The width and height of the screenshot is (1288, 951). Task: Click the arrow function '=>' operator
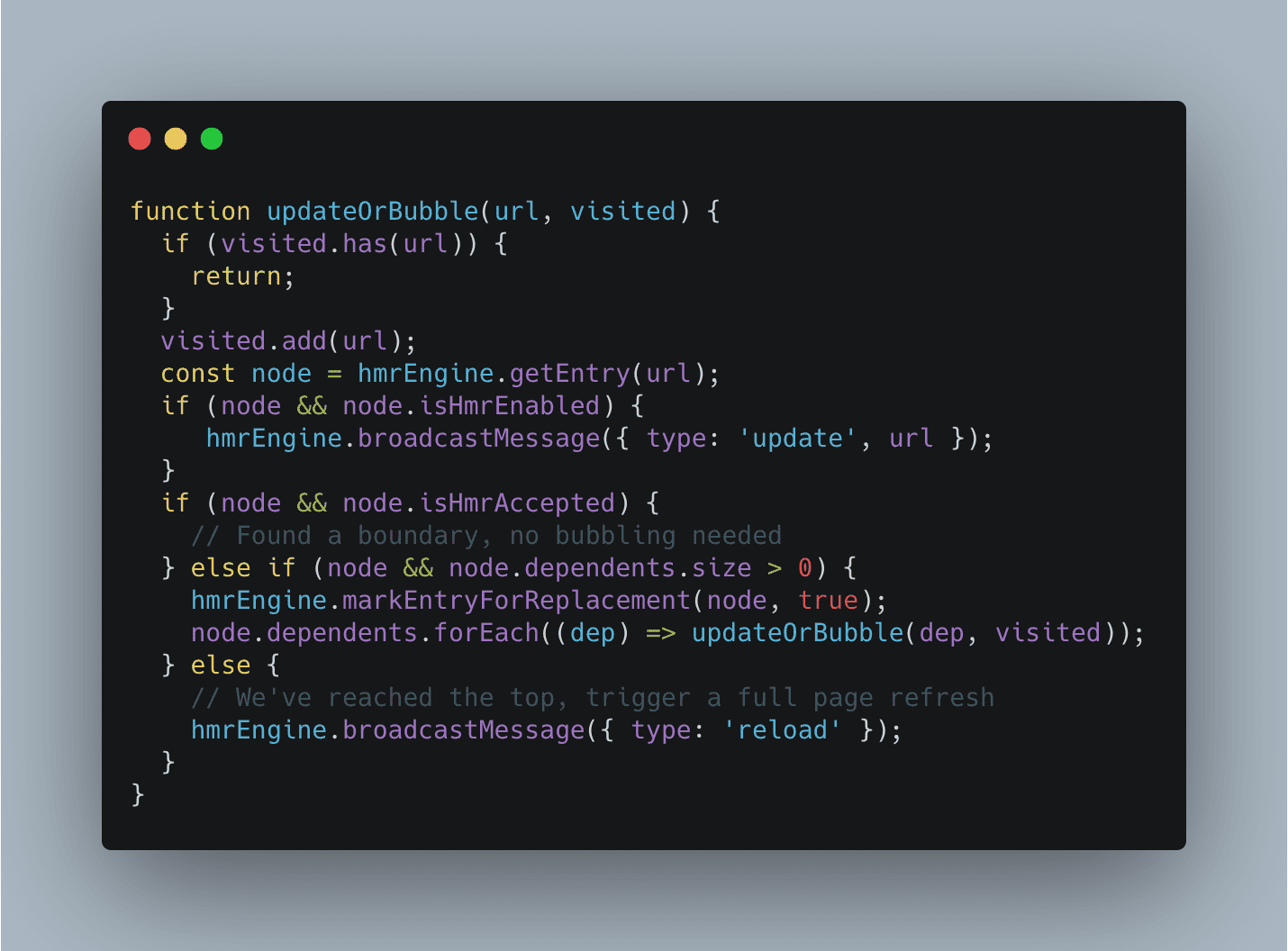[661, 633]
